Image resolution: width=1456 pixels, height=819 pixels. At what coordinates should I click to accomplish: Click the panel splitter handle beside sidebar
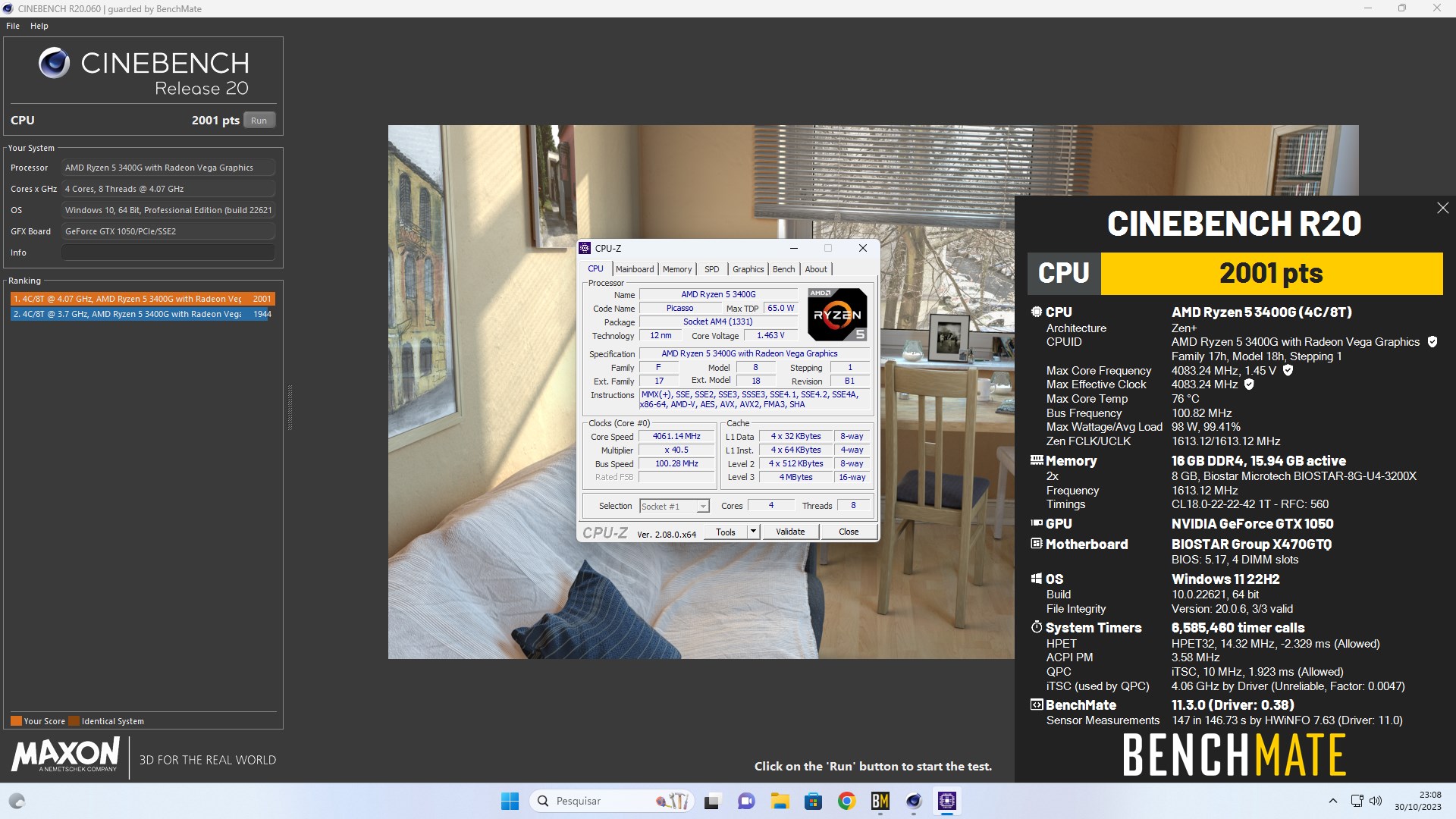(x=290, y=408)
